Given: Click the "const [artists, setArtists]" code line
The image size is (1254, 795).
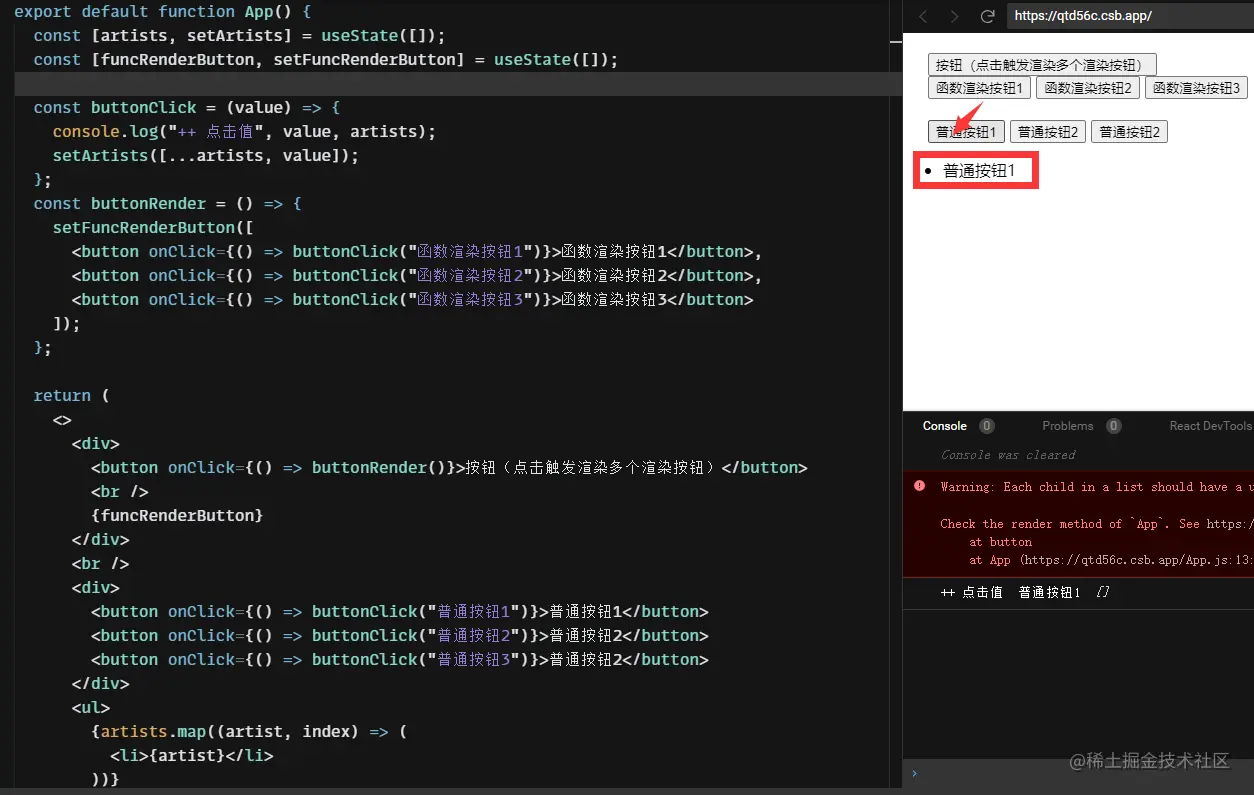Looking at the screenshot, I should [239, 36].
